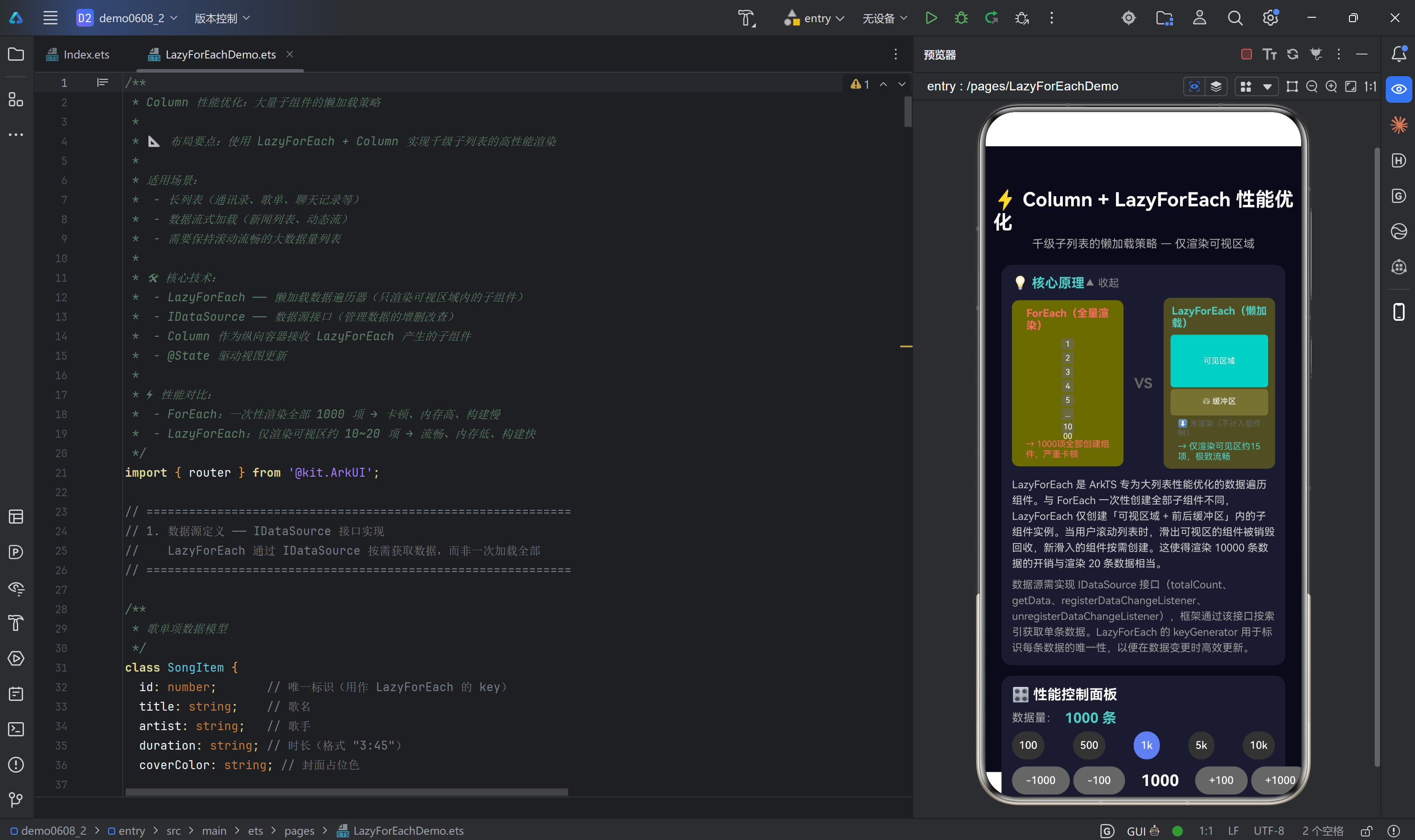1415x840 pixels.
Task: Open the notifications bell
Action: click(x=1399, y=54)
